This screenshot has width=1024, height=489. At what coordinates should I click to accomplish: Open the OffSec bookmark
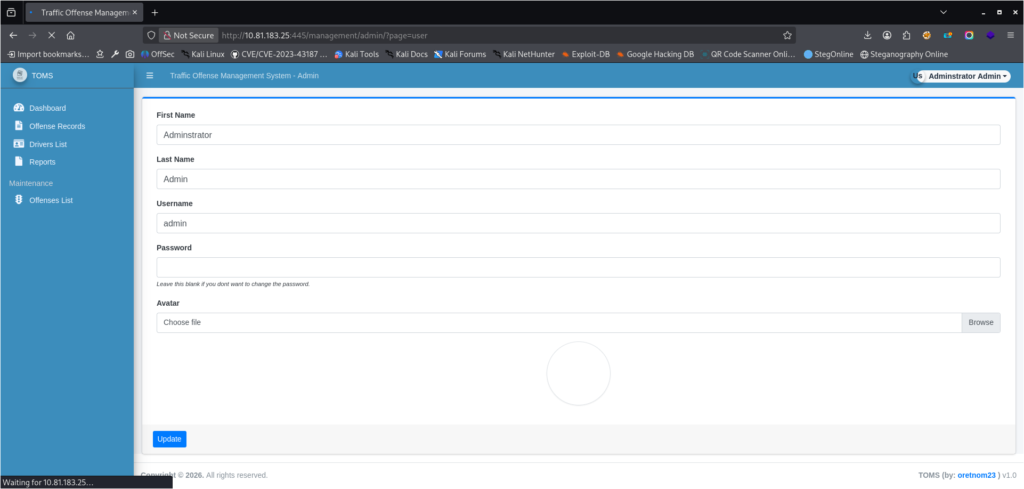point(157,54)
